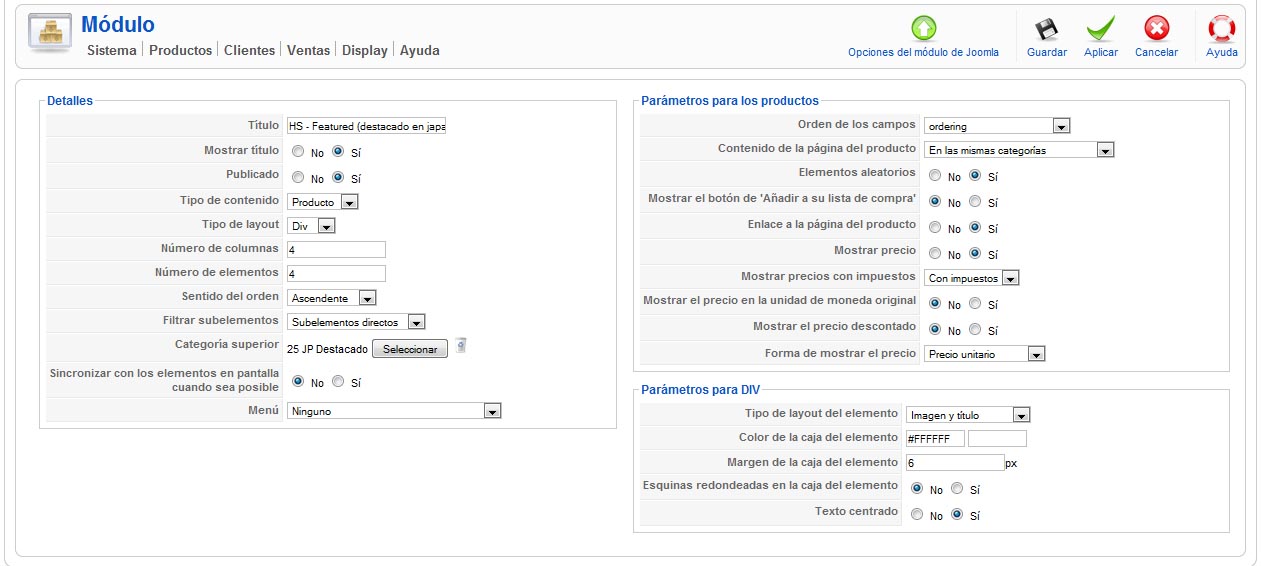This screenshot has height=566, width=1261.
Task: Expand the Orden de los campos dropdown
Action: pos(997,126)
